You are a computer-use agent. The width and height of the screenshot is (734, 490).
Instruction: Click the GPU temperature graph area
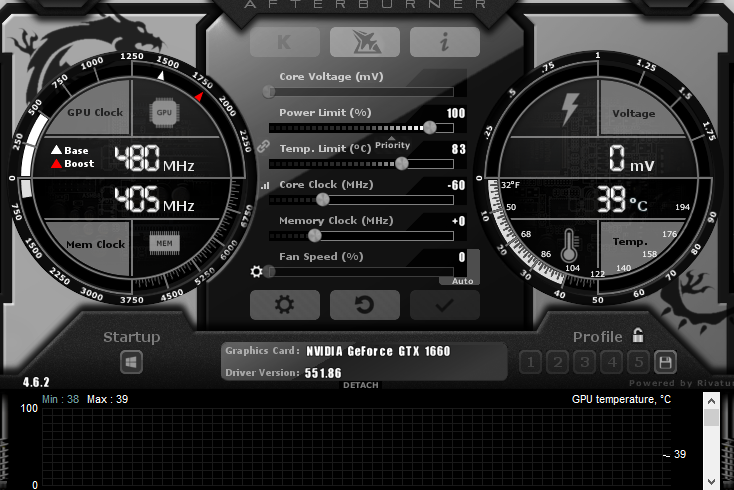pyautogui.click(x=356, y=448)
